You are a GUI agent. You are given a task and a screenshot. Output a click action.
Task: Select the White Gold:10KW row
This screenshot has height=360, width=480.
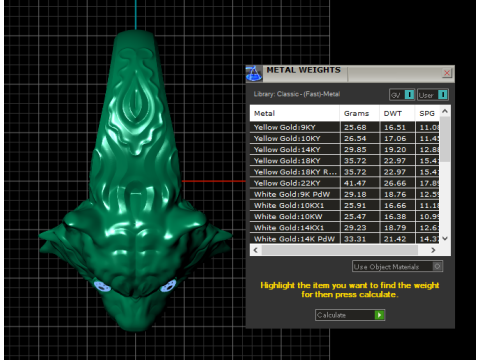pos(345,217)
